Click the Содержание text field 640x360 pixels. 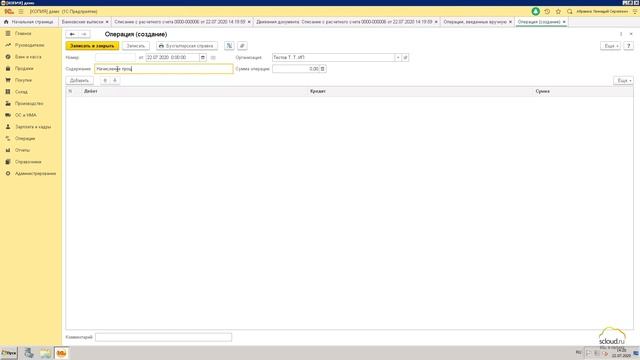pos(164,69)
